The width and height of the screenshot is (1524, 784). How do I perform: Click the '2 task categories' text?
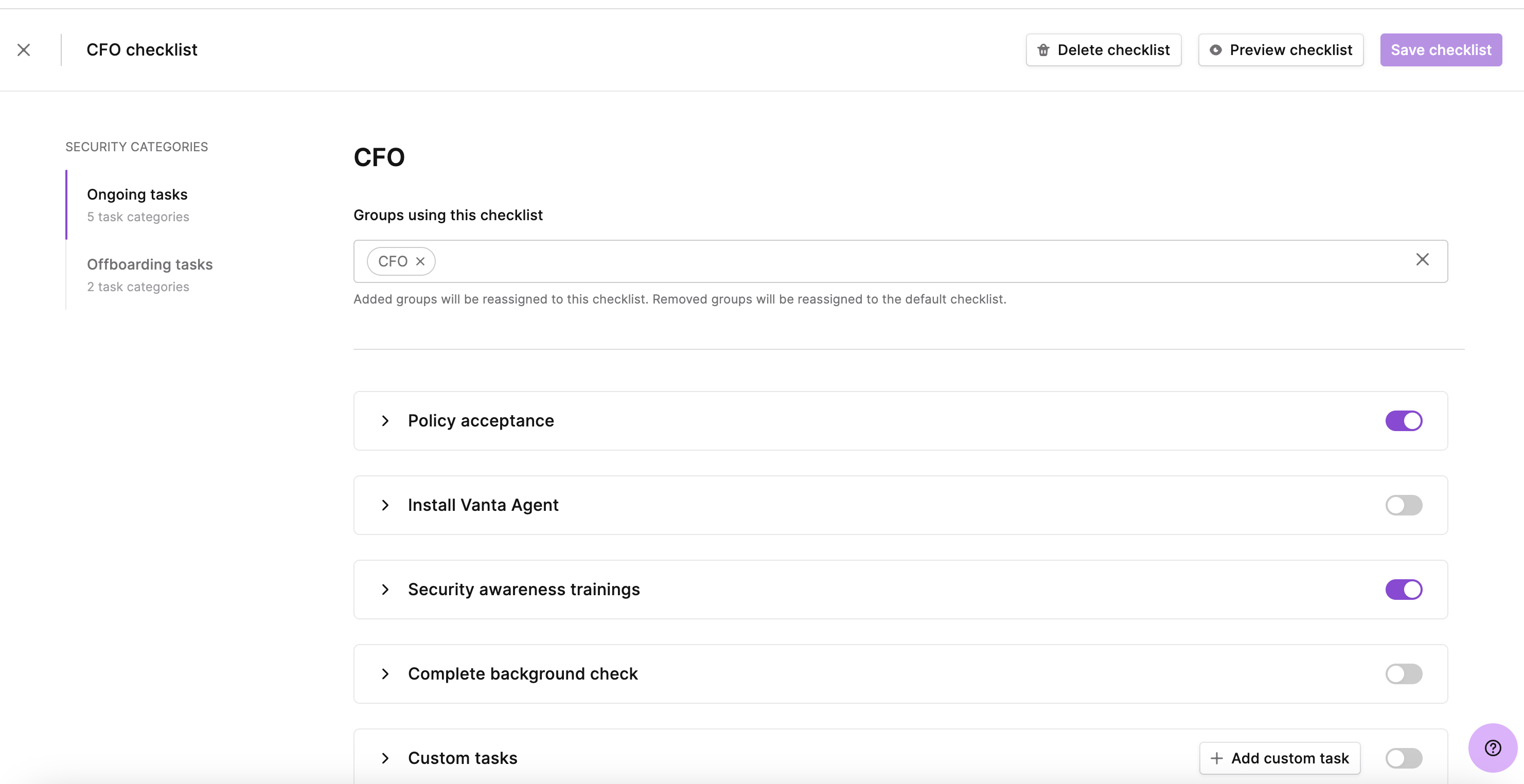[x=138, y=287]
